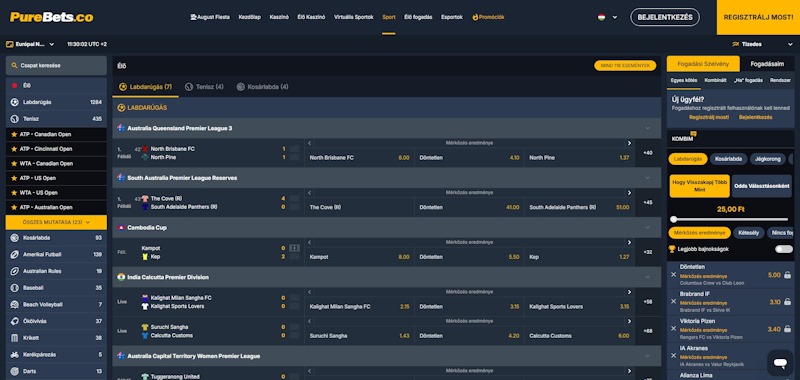Click the BEJELENTKEZÉS login button

(665, 17)
